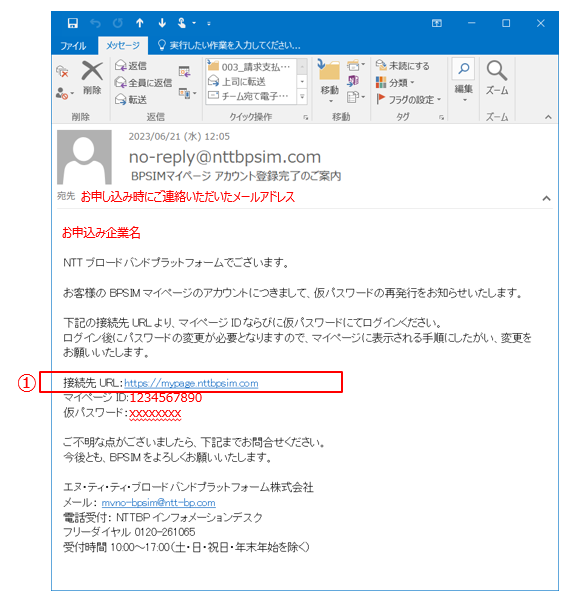Screen dimensions: 571x603
Task: Expand the quick steps gallery more arrow
Action: tap(302, 96)
